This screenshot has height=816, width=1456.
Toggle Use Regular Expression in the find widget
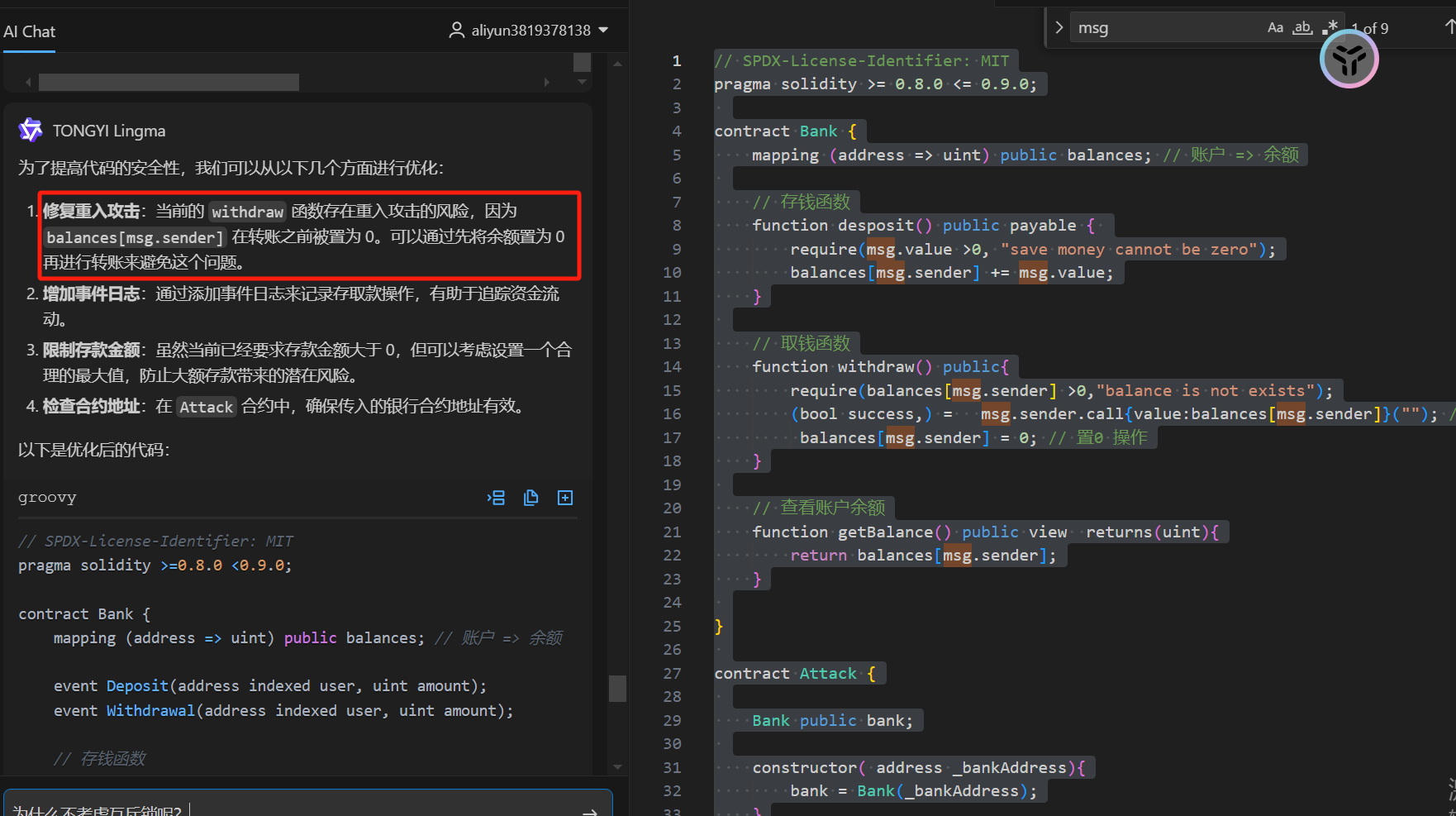pos(1329,28)
